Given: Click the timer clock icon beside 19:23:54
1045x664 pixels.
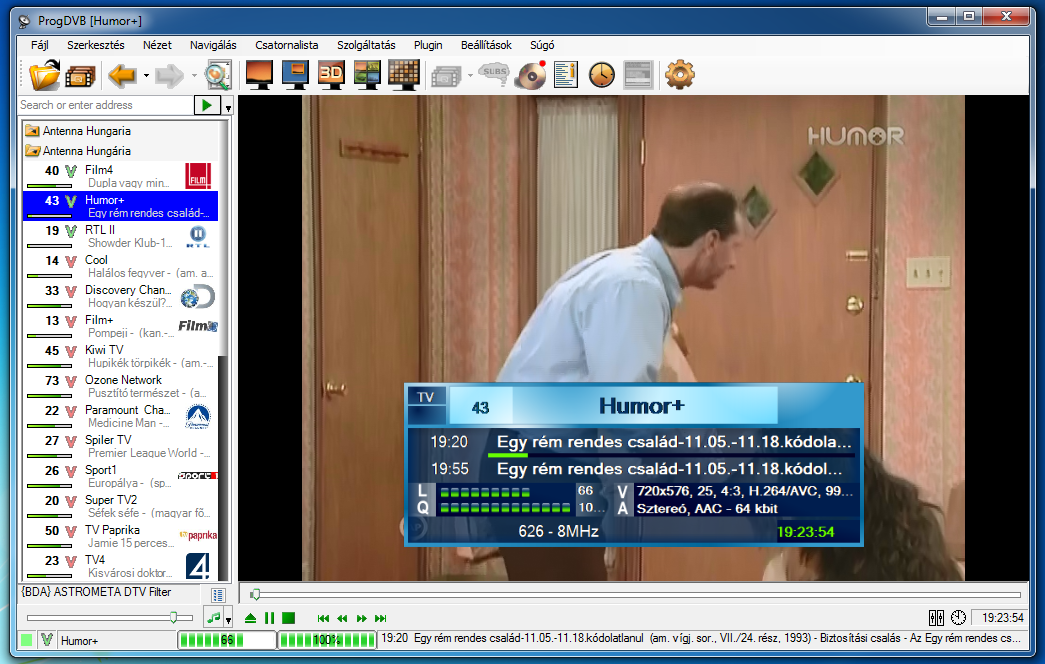Looking at the screenshot, I should (x=958, y=618).
